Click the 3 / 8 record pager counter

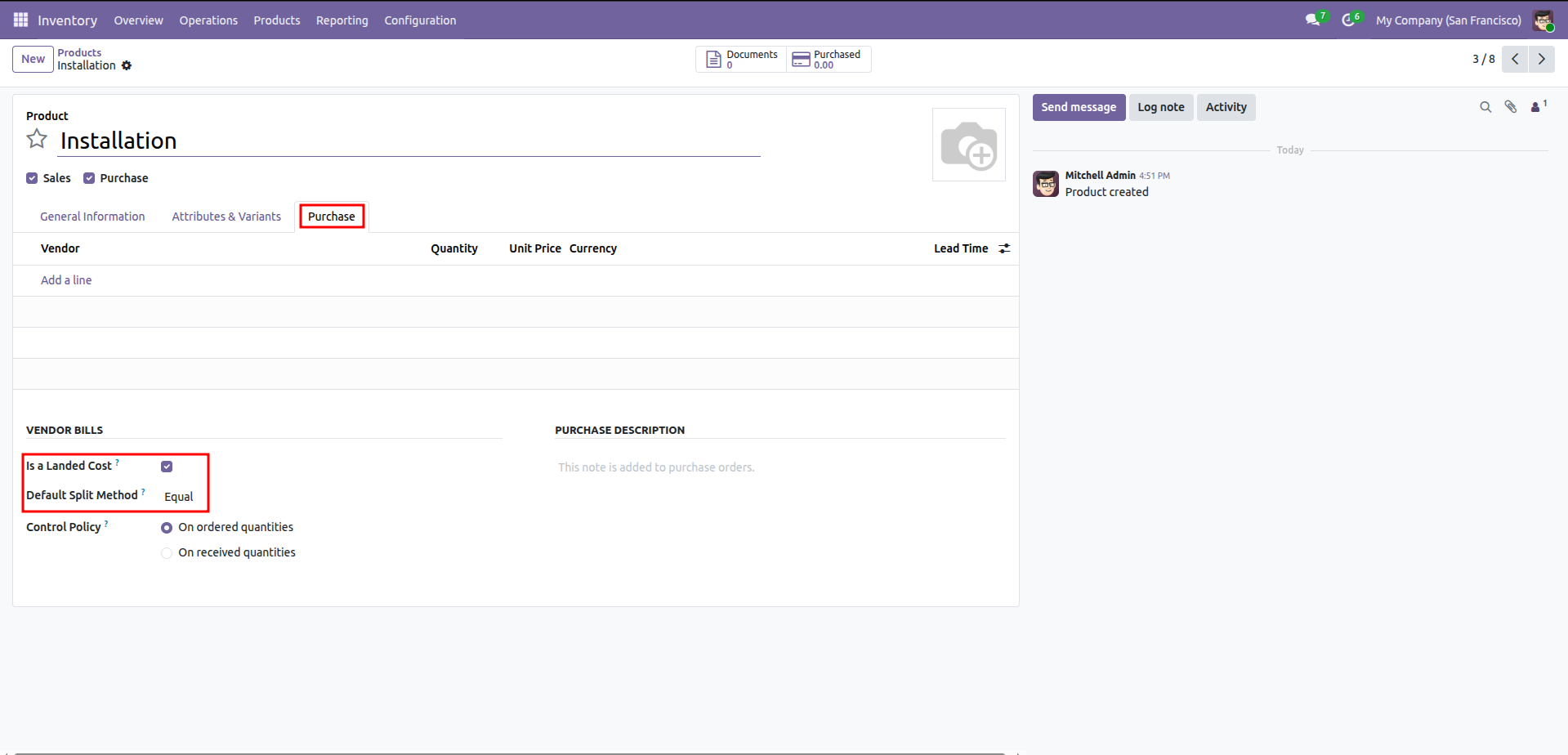pyautogui.click(x=1484, y=59)
